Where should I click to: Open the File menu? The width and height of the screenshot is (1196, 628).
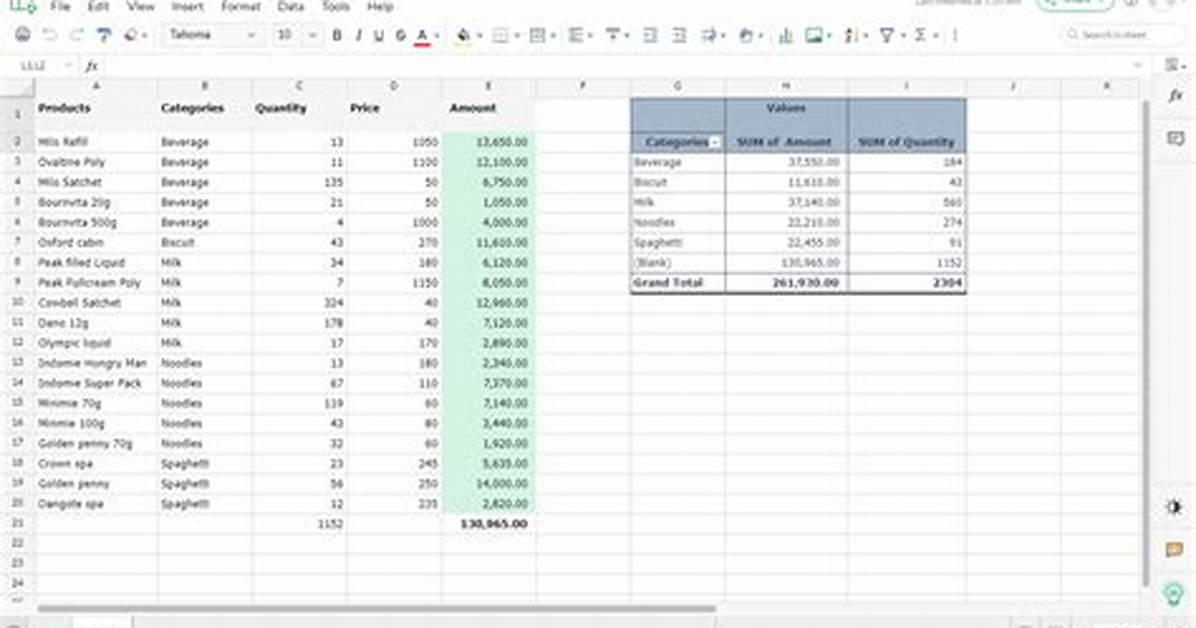coord(59,6)
